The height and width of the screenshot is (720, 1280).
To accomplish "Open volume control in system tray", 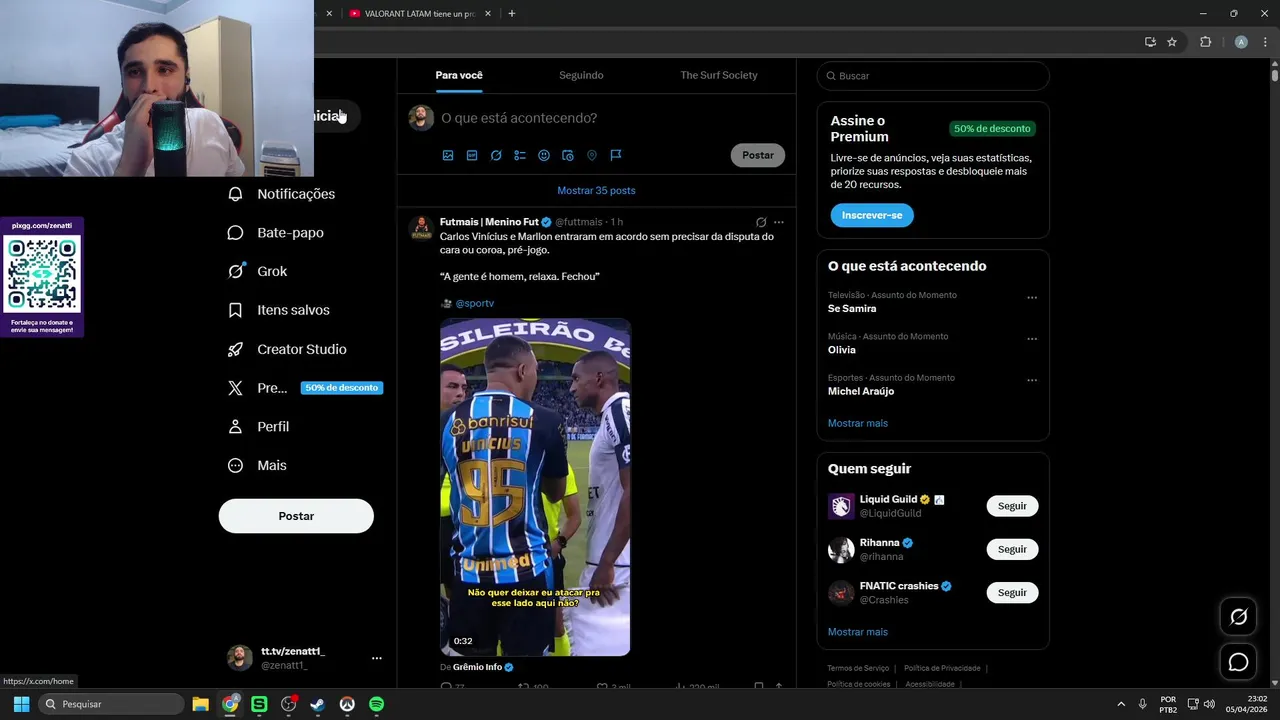I will (1209, 704).
